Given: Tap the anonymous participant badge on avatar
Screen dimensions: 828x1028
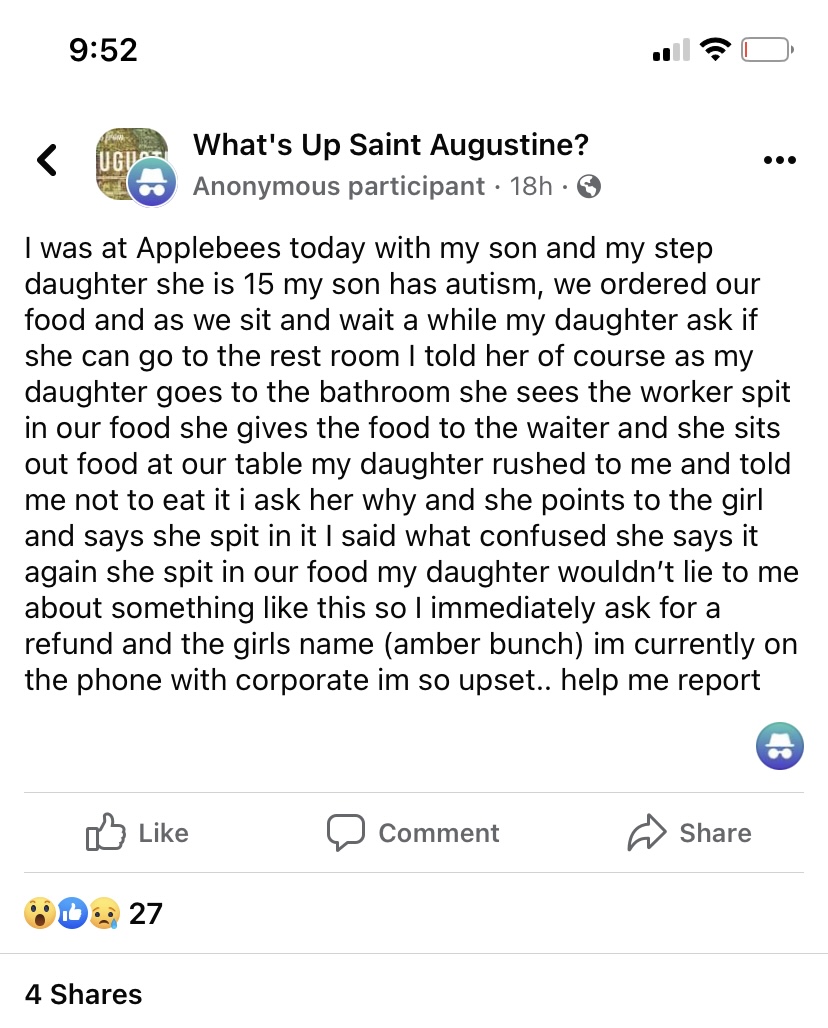Looking at the screenshot, I should (152, 182).
